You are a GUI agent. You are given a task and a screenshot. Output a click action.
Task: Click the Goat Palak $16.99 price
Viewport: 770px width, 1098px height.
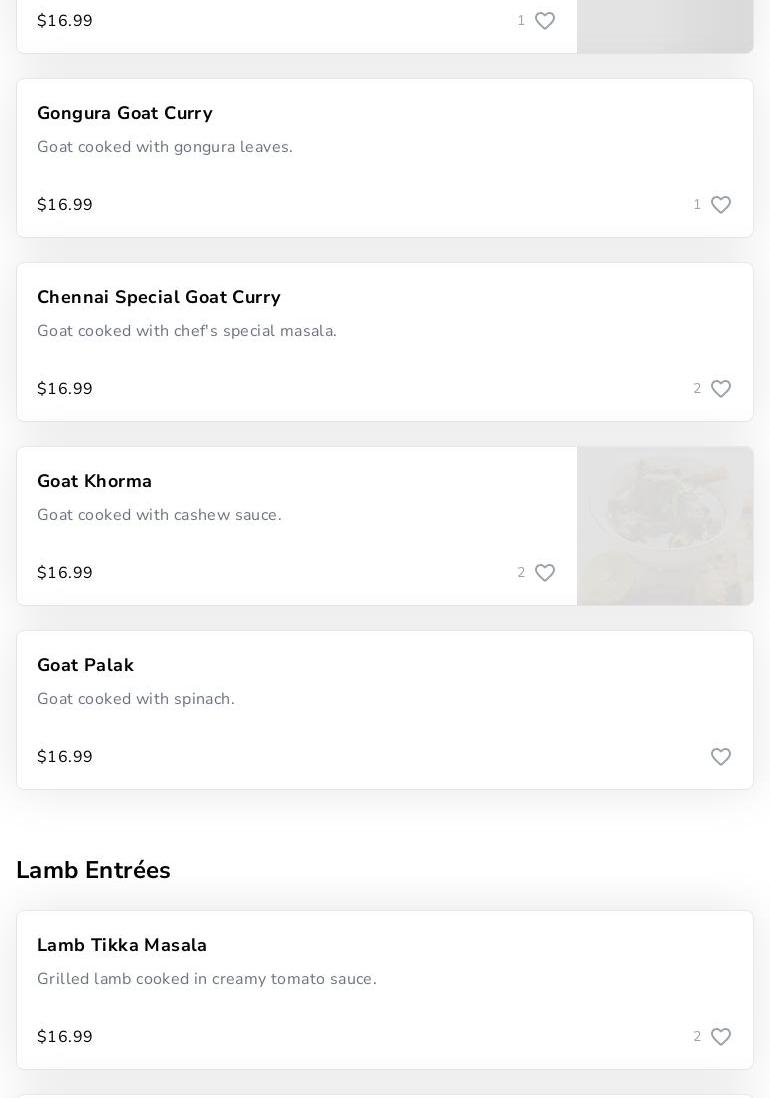pos(65,757)
